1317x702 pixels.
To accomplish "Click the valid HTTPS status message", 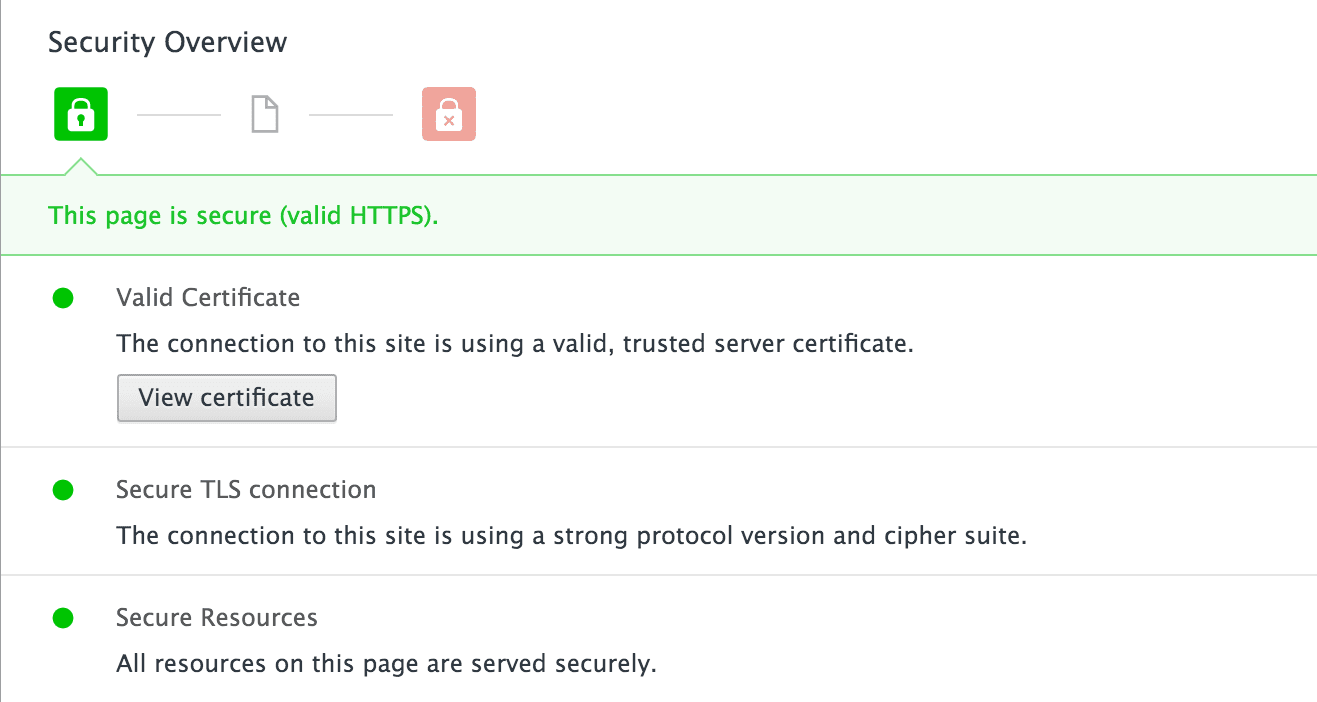I will pyautogui.click(x=243, y=215).
